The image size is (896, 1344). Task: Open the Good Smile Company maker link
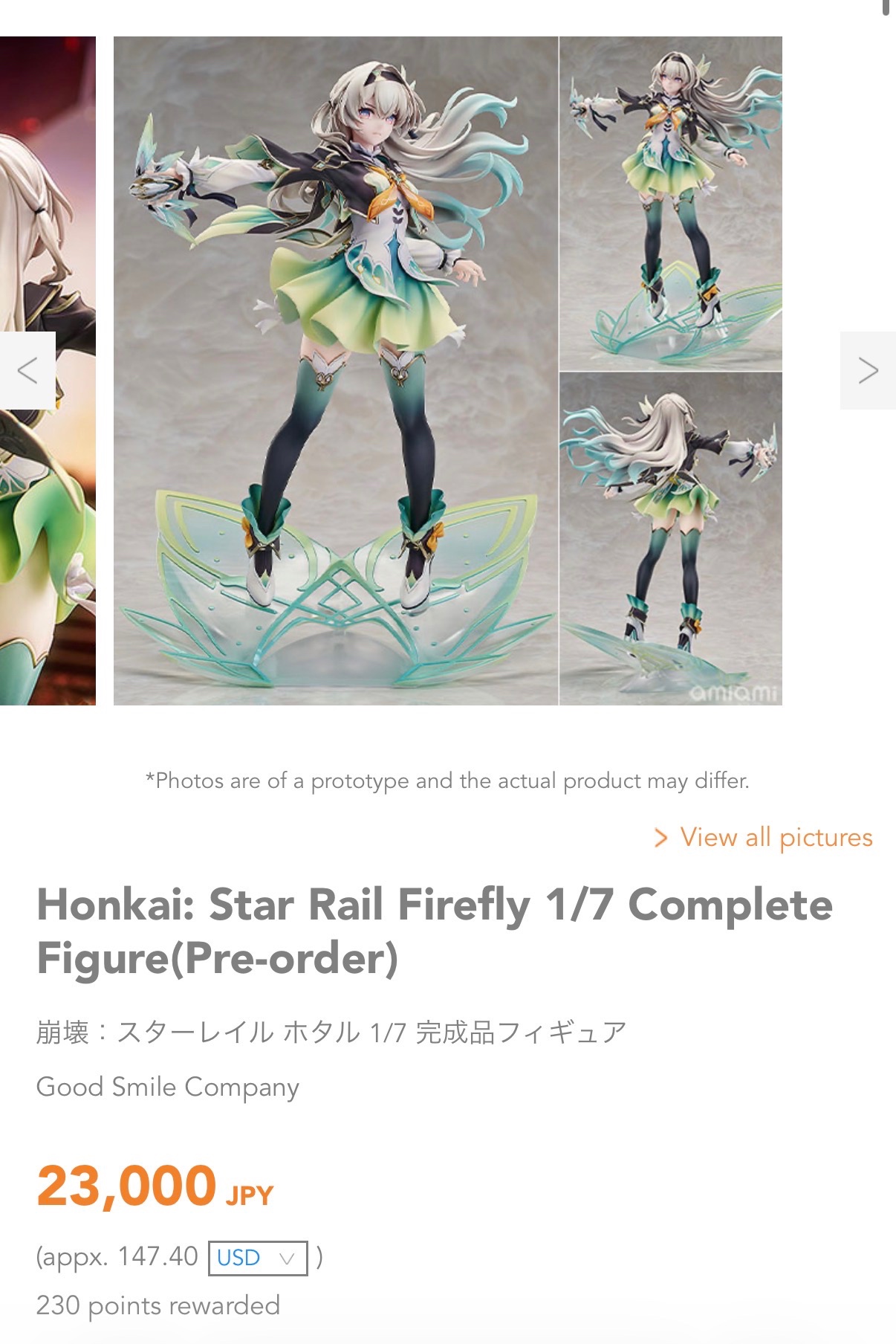pyautogui.click(x=168, y=1087)
